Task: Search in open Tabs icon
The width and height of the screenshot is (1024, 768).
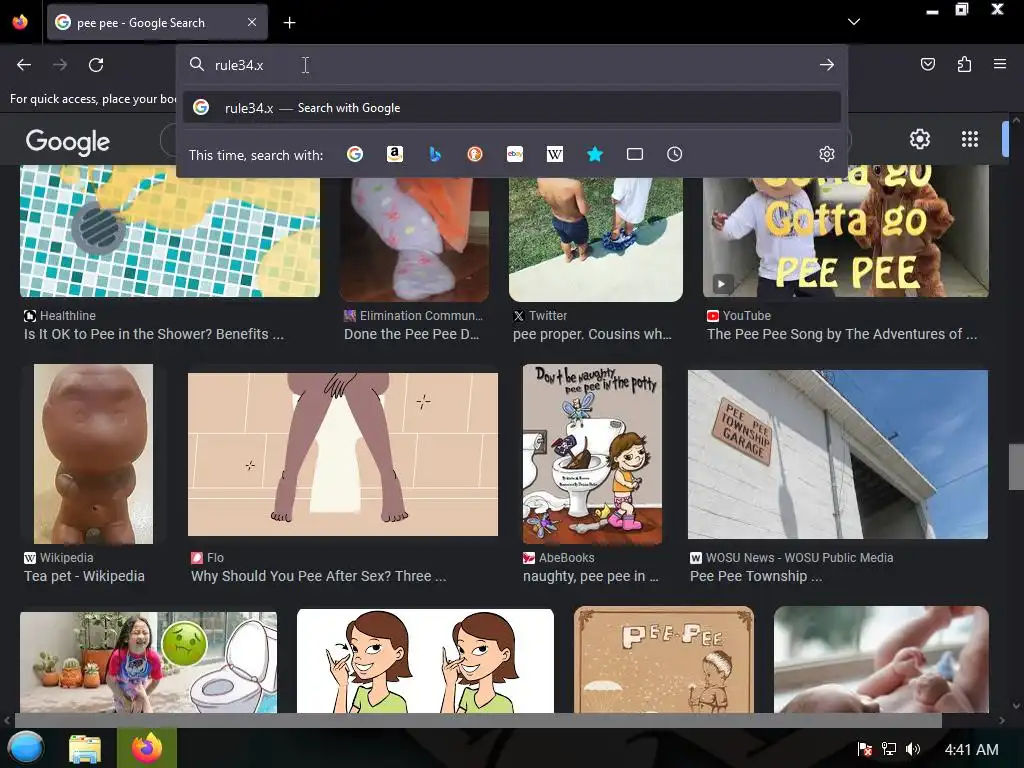Action: (635, 154)
